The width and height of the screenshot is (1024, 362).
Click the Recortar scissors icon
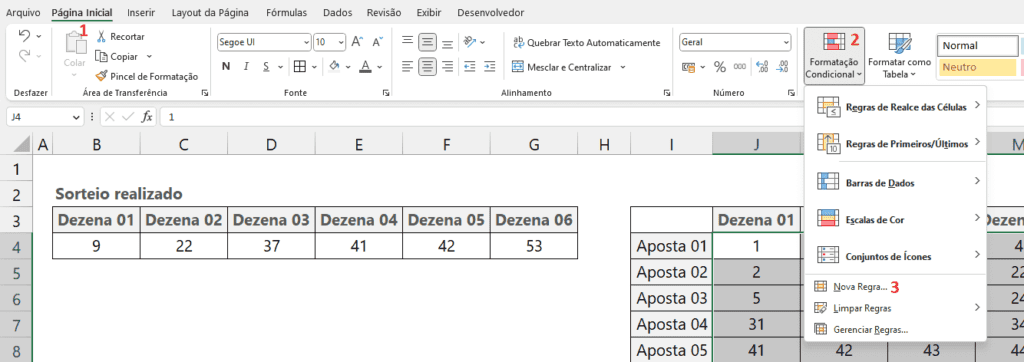[x=101, y=37]
